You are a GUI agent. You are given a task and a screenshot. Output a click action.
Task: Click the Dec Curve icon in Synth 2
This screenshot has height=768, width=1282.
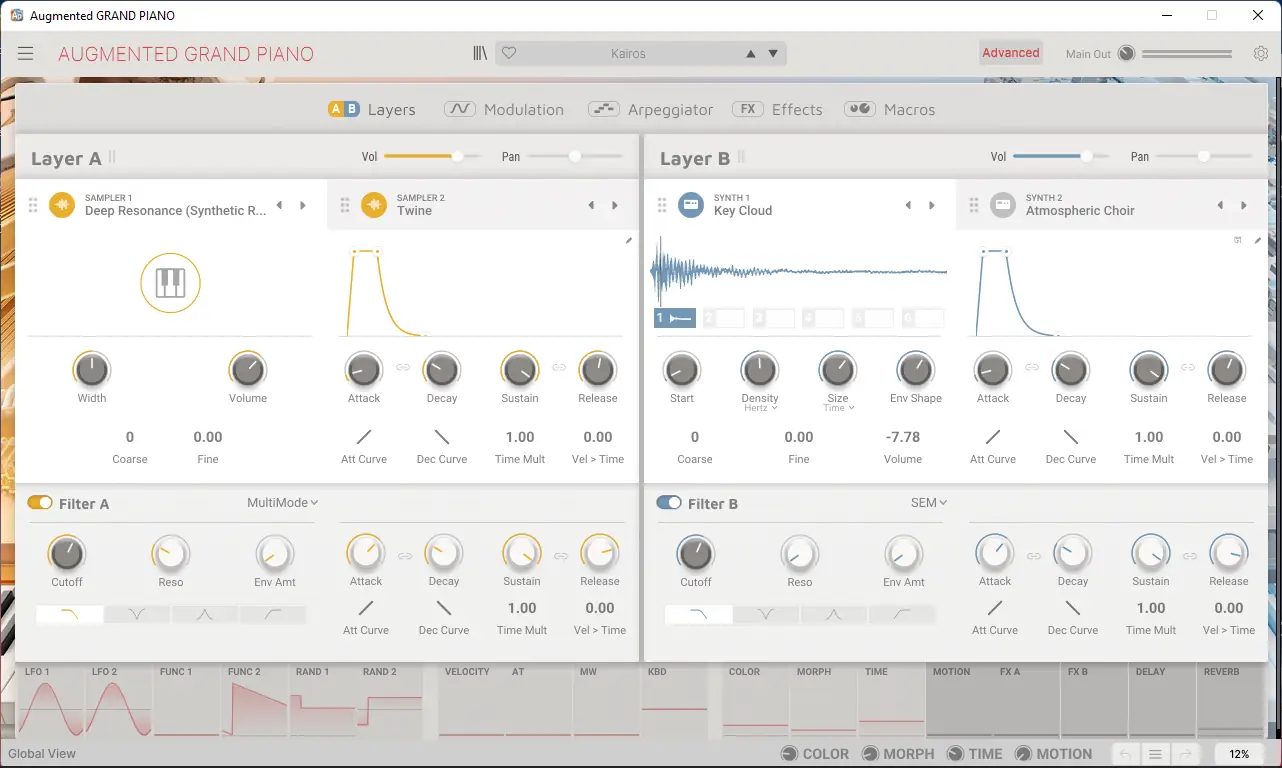pyautogui.click(x=1071, y=437)
